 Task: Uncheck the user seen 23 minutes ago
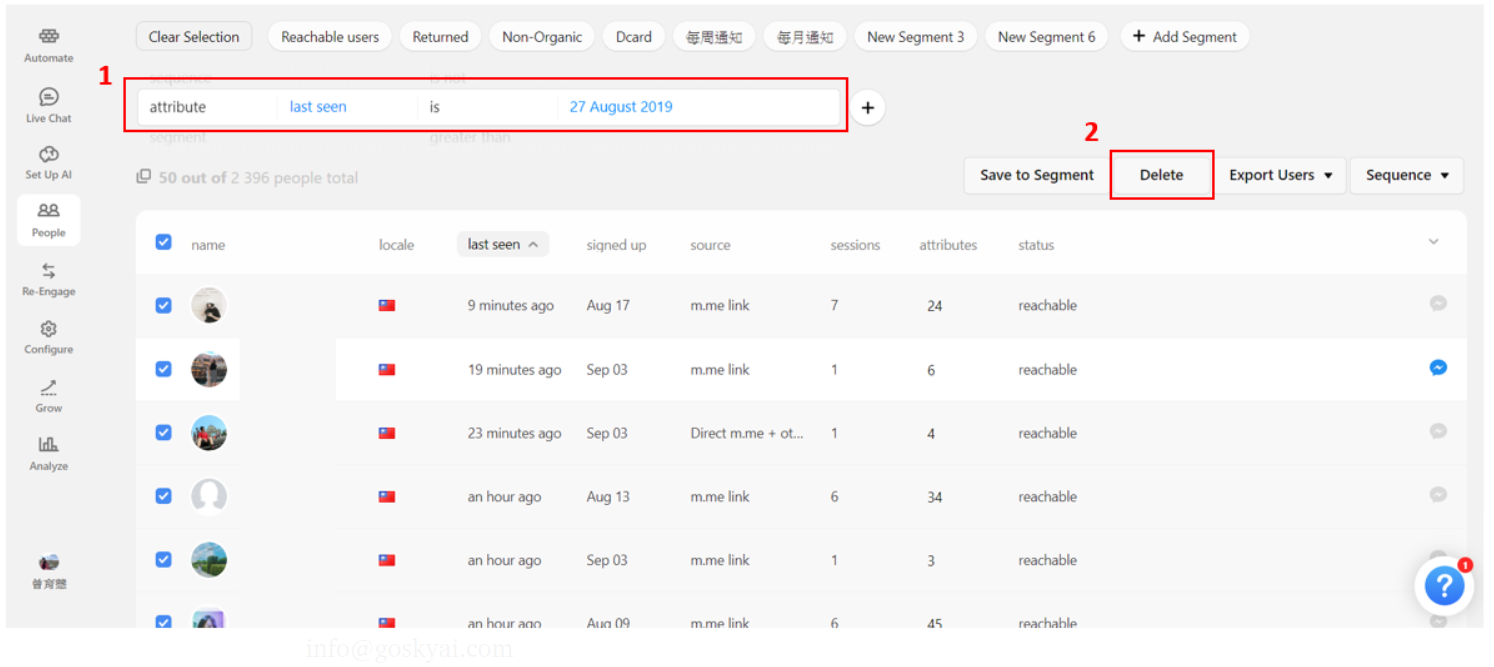[x=164, y=432]
